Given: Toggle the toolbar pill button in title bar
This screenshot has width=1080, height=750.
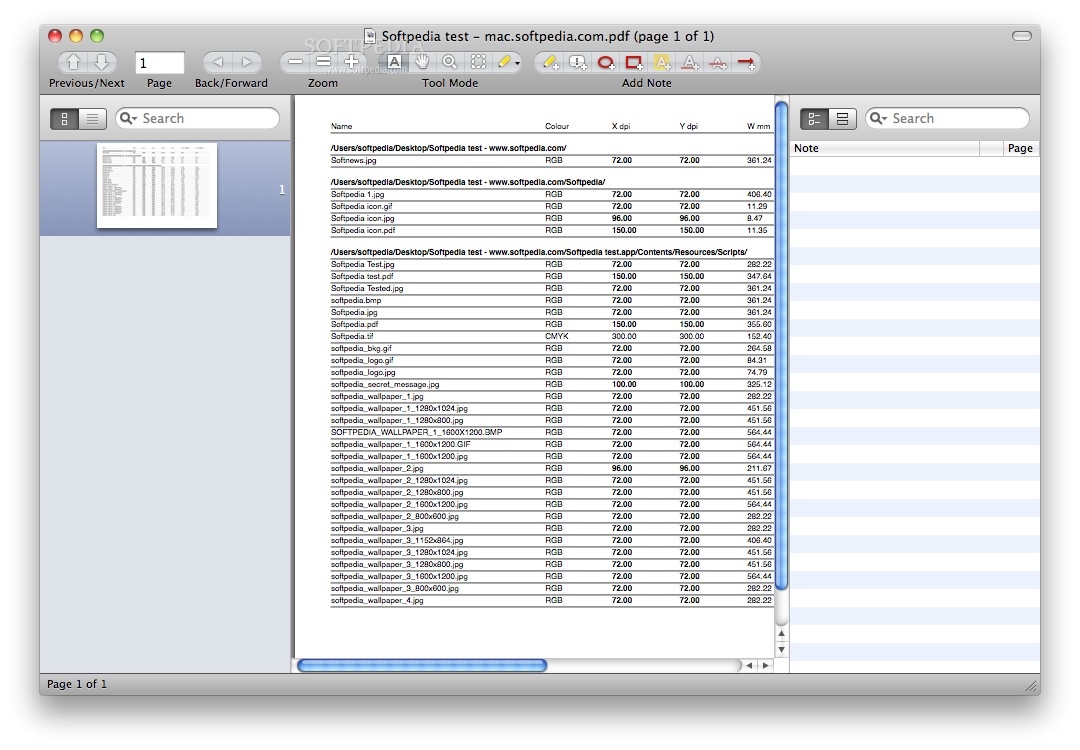Looking at the screenshot, I should (1021, 36).
